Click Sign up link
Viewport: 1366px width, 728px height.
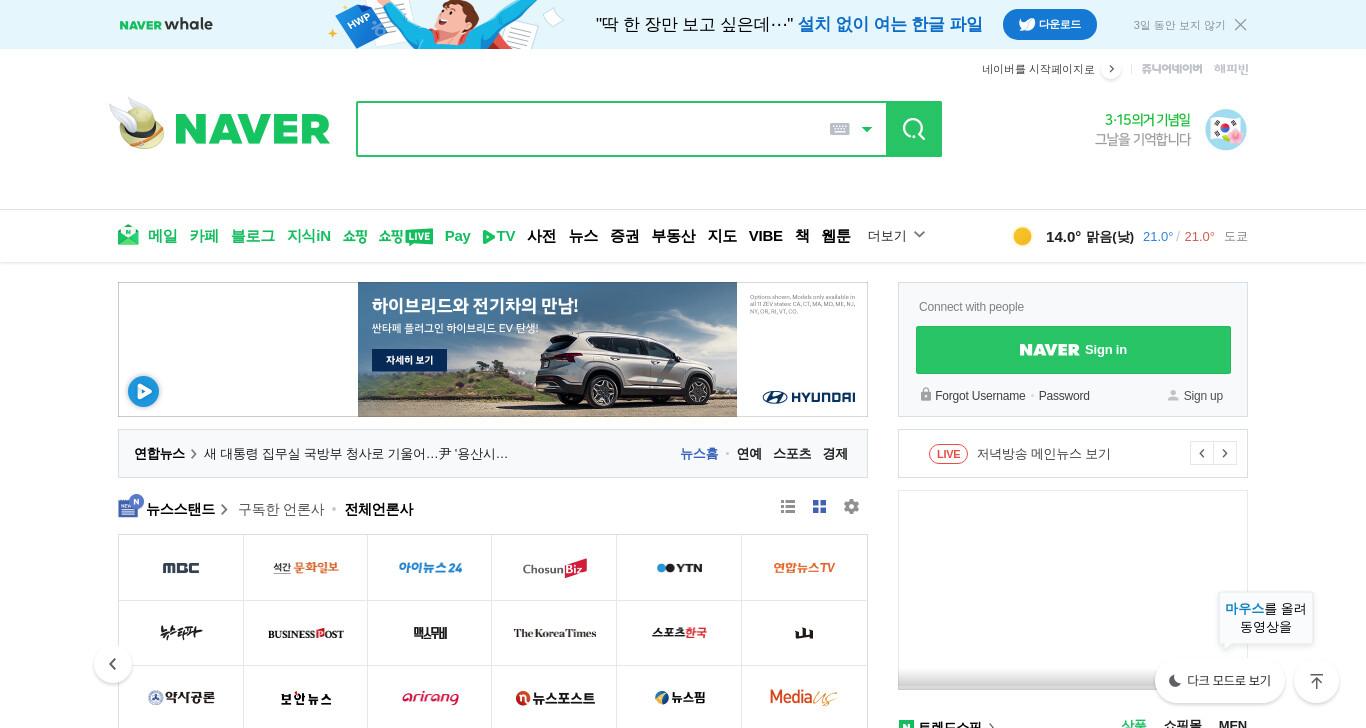(x=1203, y=396)
